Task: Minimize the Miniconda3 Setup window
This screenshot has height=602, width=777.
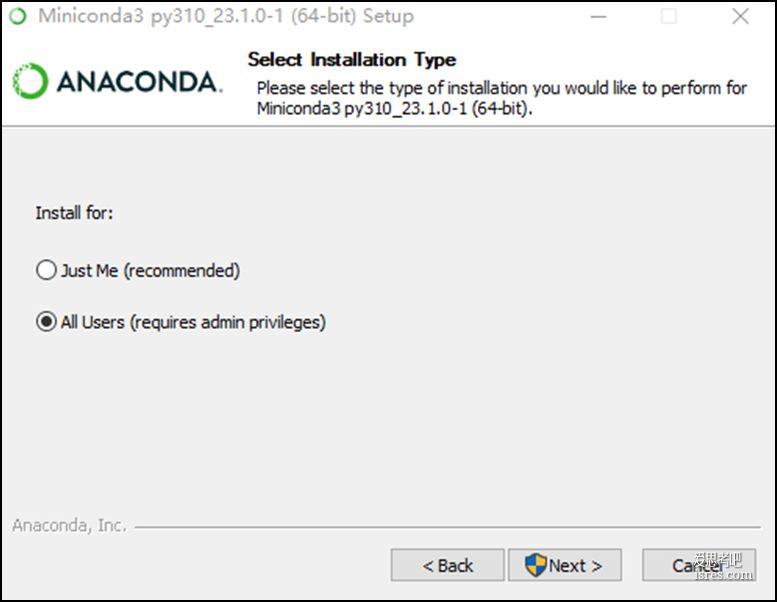Action: (x=598, y=16)
